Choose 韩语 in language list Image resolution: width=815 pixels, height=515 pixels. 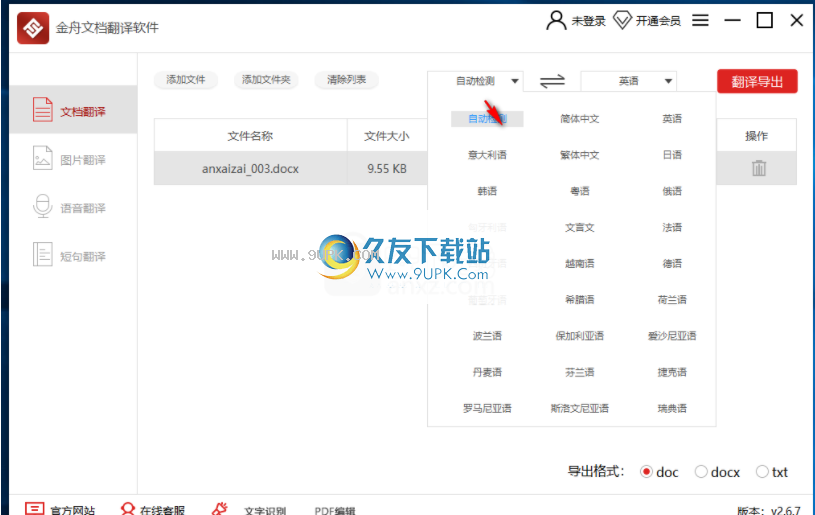pyautogui.click(x=487, y=191)
